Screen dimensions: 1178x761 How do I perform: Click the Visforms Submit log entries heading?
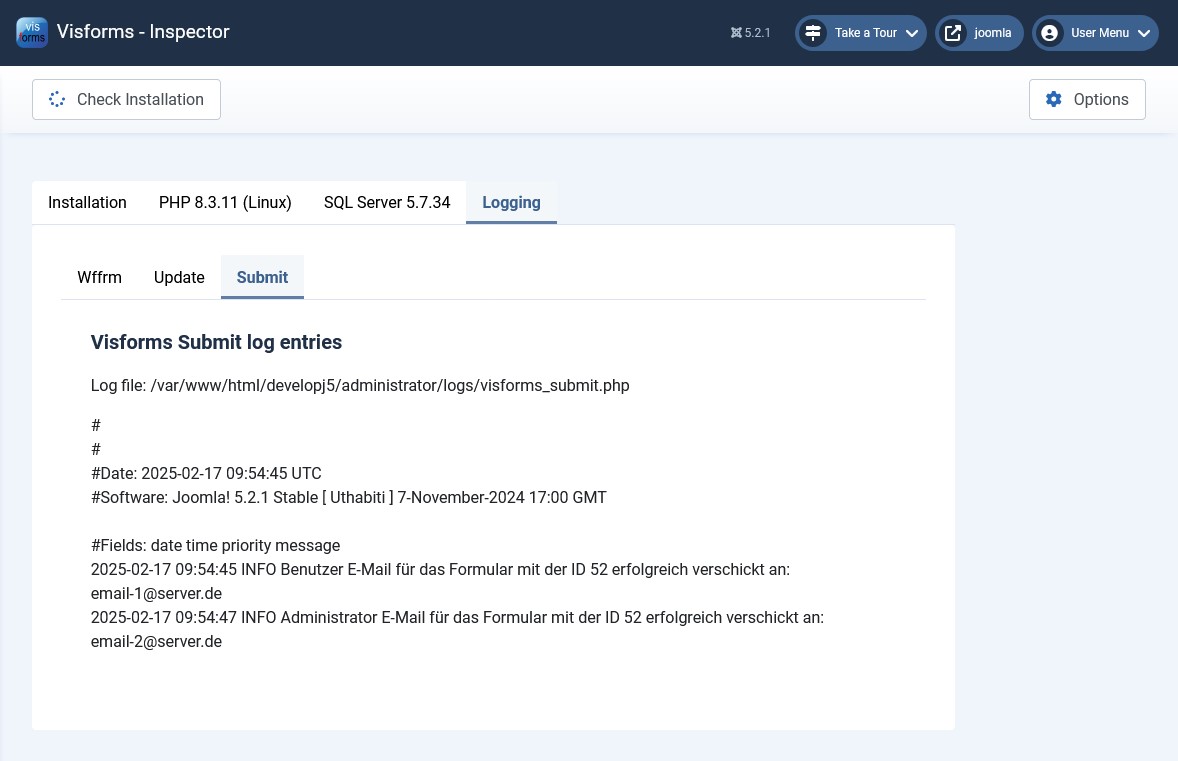(x=216, y=342)
